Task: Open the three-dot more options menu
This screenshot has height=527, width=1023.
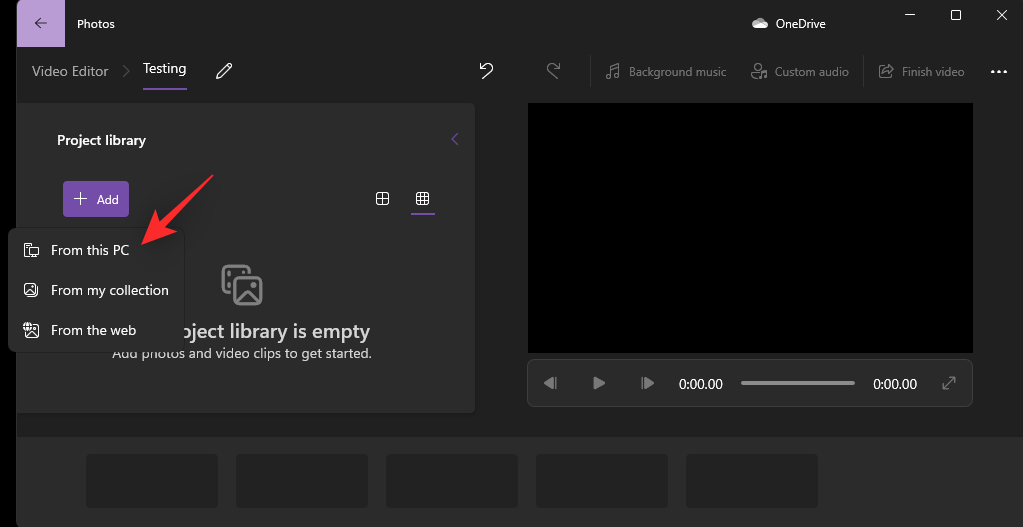Action: (x=999, y=72)
